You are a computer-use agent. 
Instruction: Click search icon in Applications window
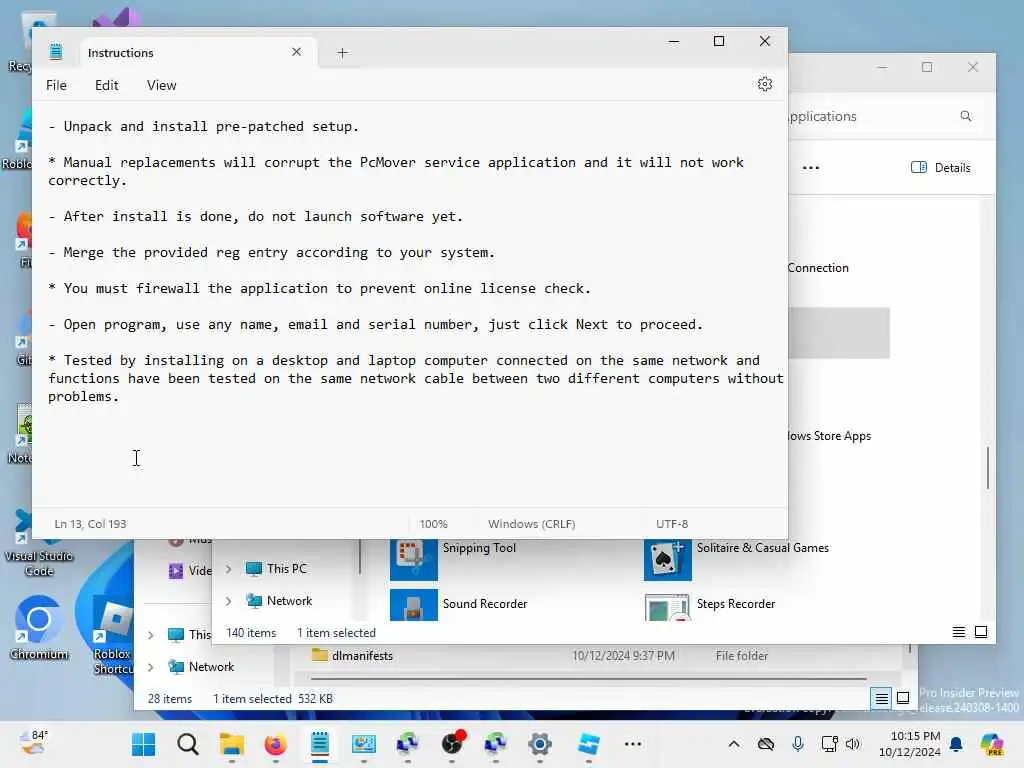click(x=966, y=116)
